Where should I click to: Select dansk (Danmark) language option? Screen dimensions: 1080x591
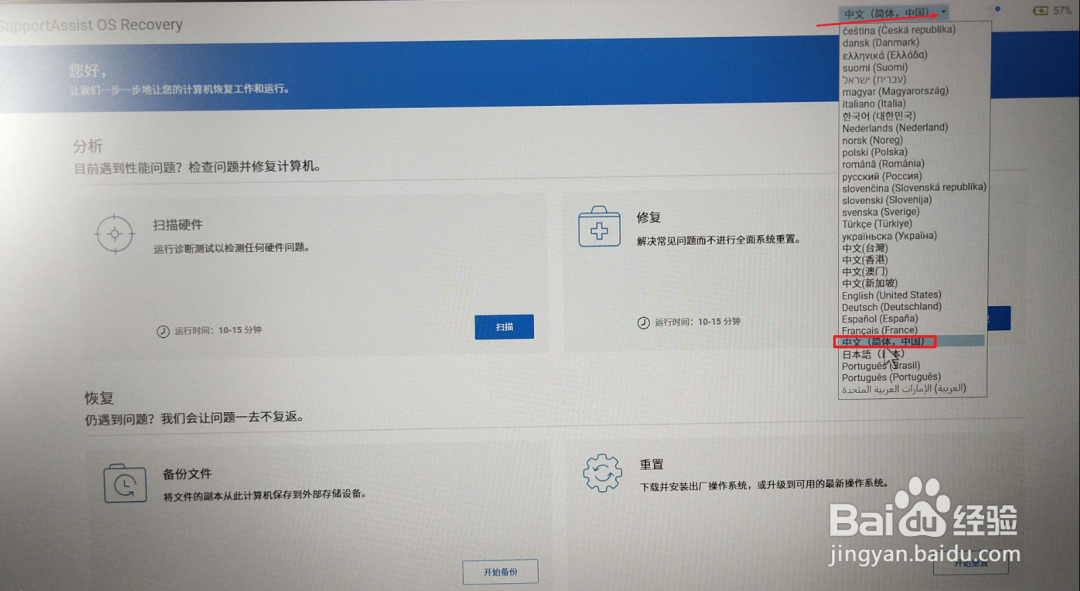click(x=880, y=42)
